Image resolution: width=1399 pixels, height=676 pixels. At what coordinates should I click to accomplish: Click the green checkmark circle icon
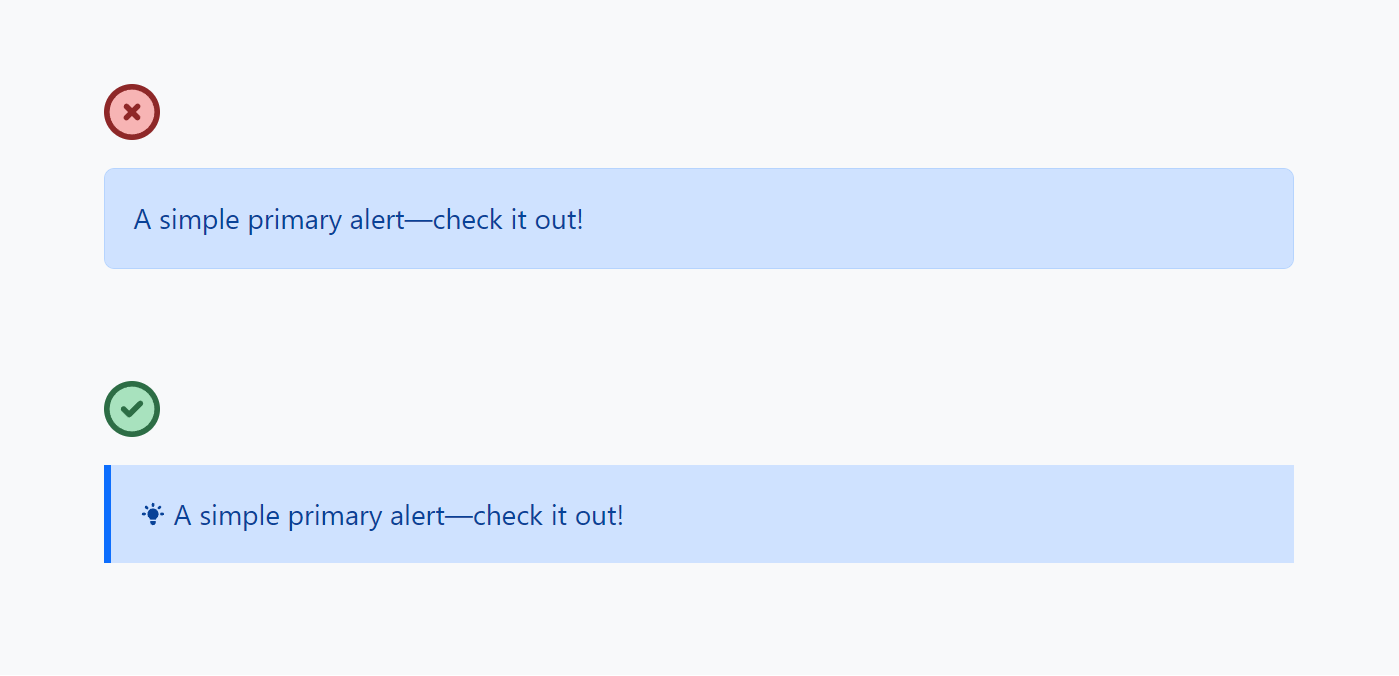coord(132,409)
